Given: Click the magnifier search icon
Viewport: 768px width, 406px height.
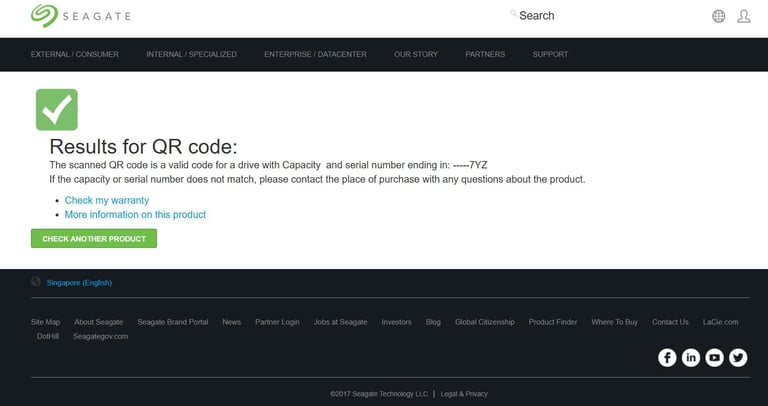Looking at the screenshot, I should pyautogui.click(x=513, y=13).
